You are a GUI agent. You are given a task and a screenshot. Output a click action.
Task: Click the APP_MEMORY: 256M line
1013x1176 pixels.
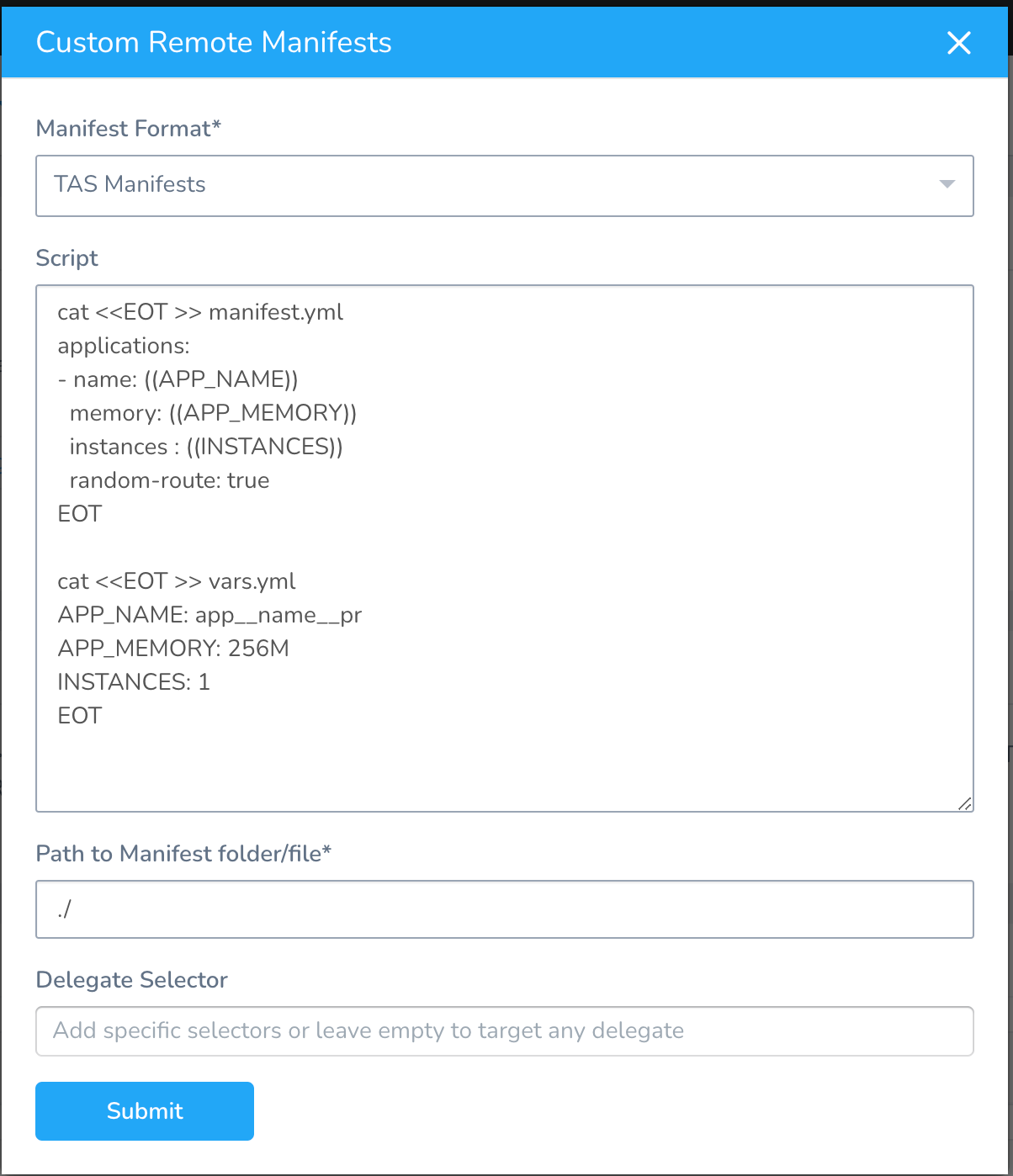[173, 649]
